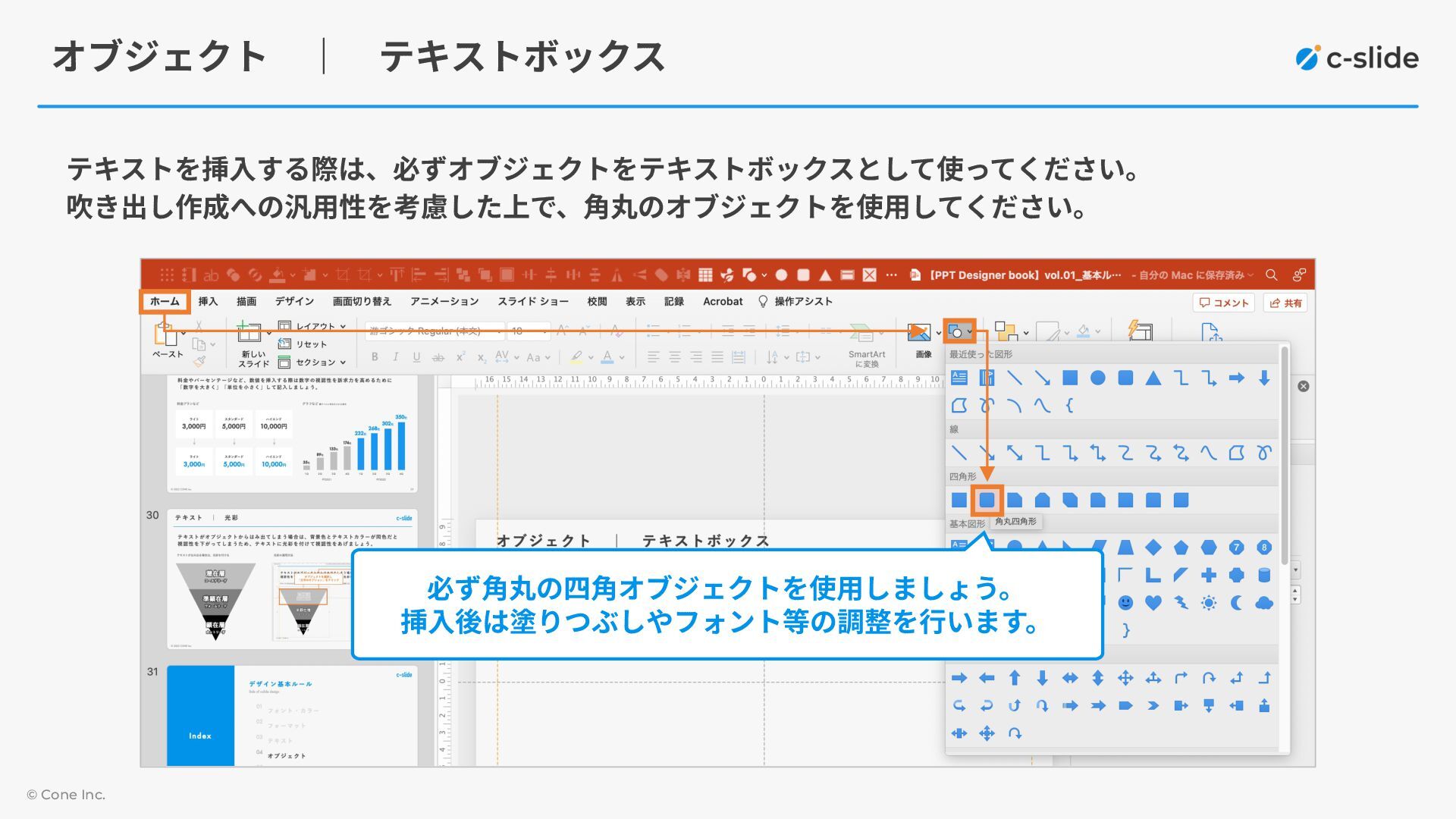Click the paste clipboard icon
The image size is (1456, 819).
[x=164, y=334]
